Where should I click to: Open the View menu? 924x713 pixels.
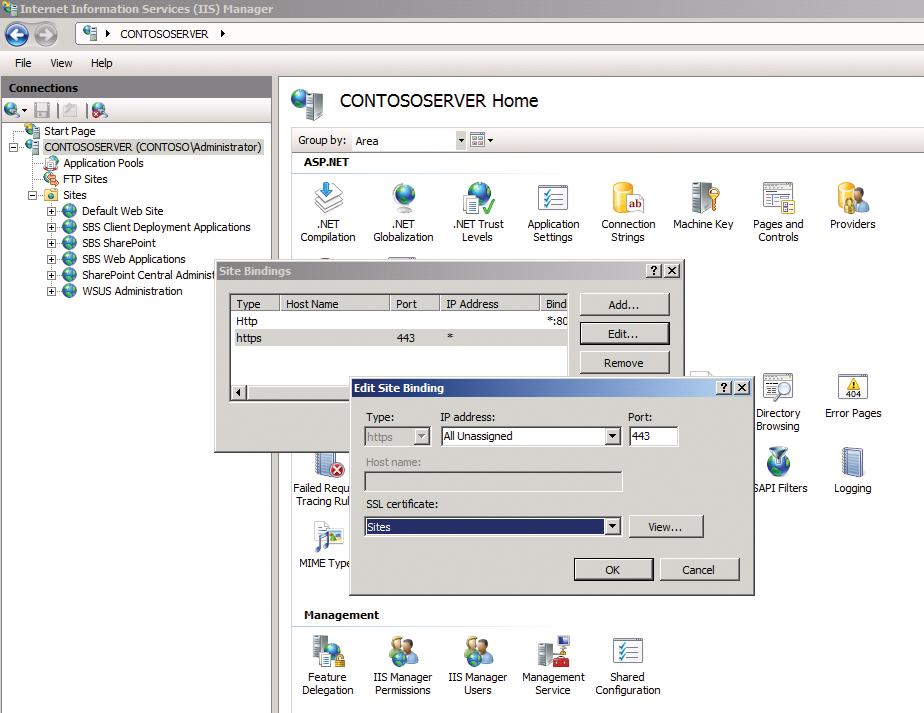point(61,63)
